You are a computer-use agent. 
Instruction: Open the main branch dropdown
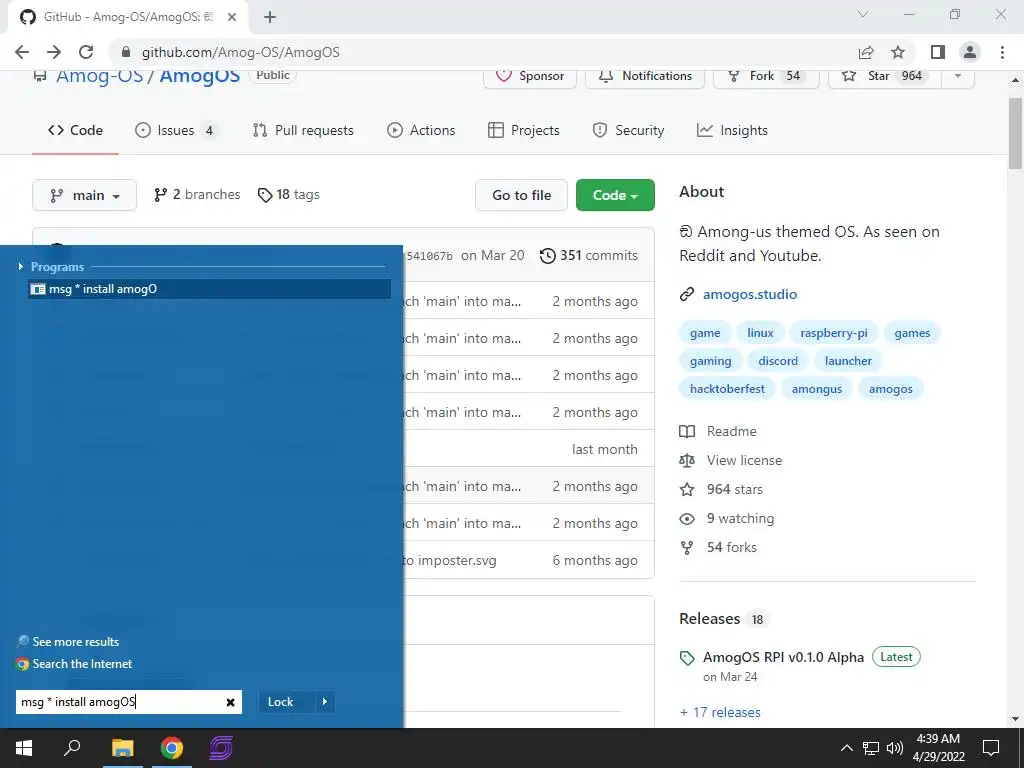click(x=84, y=195)
